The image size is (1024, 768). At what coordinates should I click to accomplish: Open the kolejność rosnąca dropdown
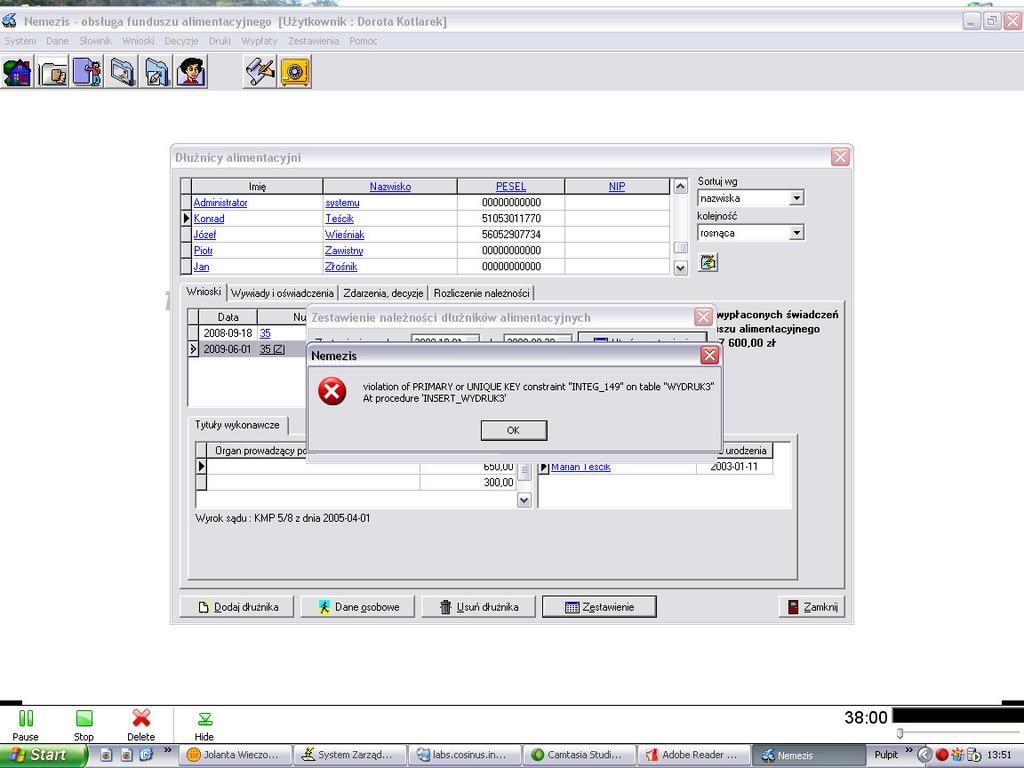(x=796, y=232)
